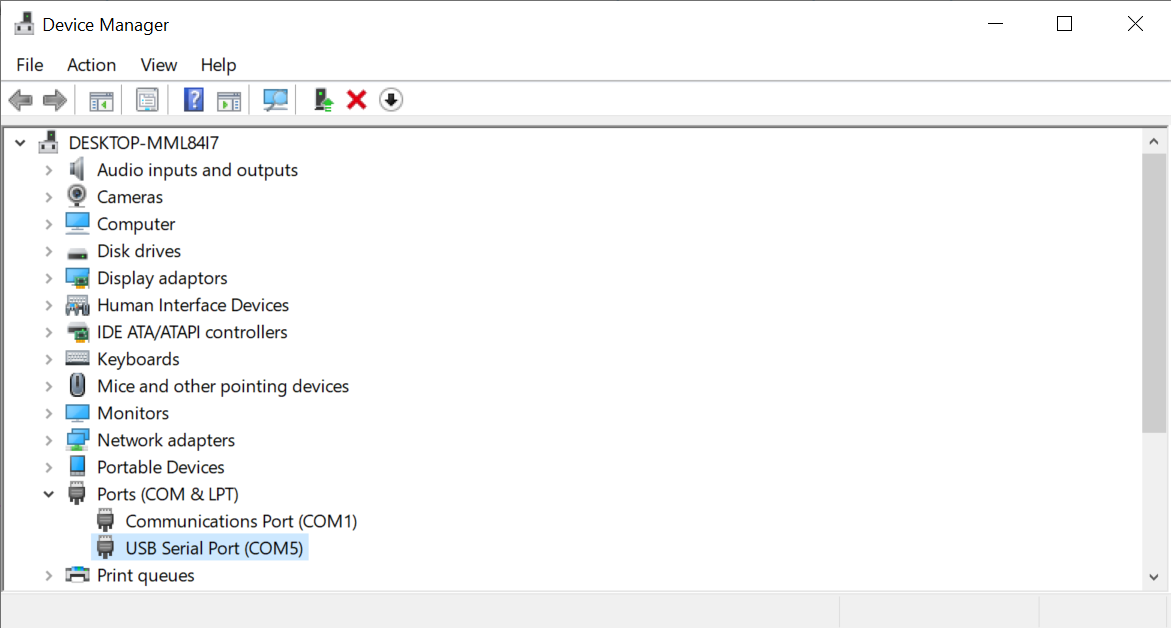The image size is (1171, 628).
Task: Click the blue Help question mark icon
Action: [193, 100]
